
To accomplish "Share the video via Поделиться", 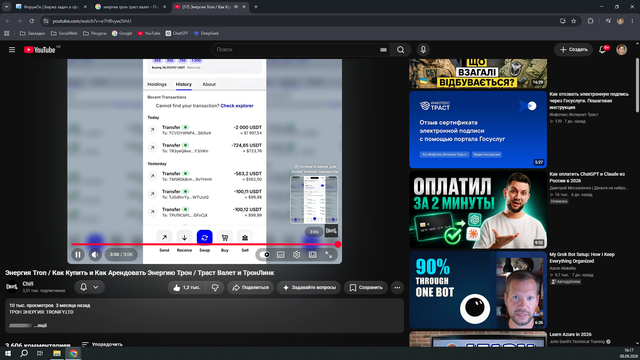I will [x=251, y=287].
